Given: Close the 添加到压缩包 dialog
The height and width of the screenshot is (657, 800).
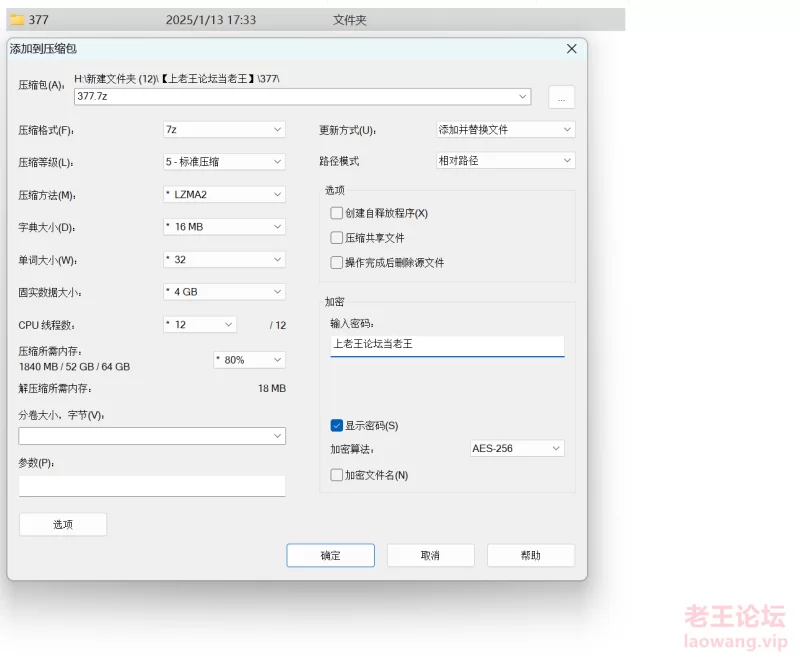Looking at the screenshot, I should 571,48.
